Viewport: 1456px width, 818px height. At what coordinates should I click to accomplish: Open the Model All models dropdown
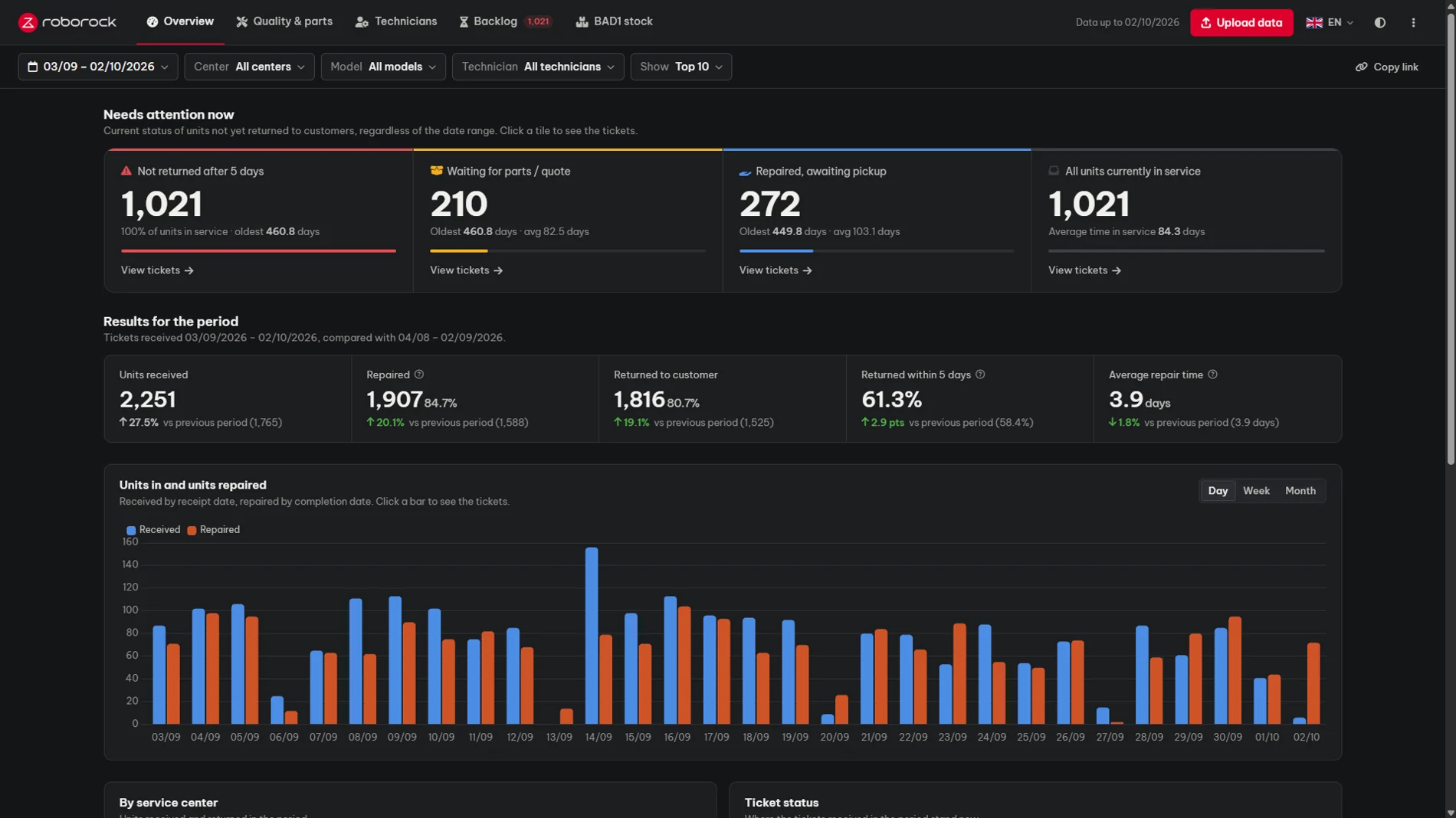[383, 67]
